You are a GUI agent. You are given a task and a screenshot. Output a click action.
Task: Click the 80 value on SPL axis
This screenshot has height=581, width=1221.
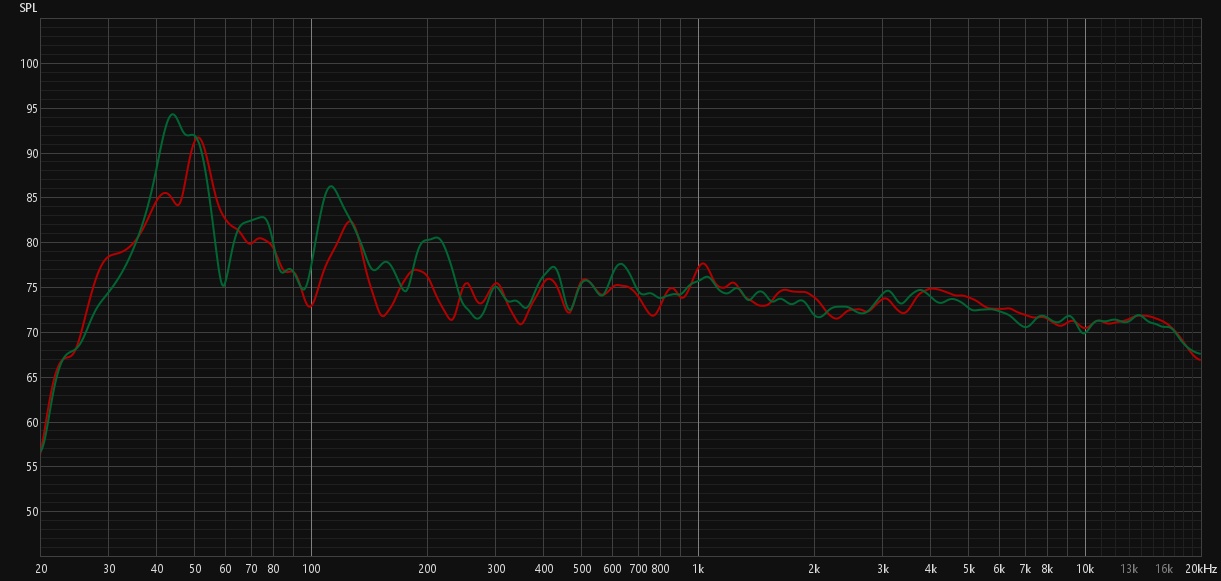31,243
